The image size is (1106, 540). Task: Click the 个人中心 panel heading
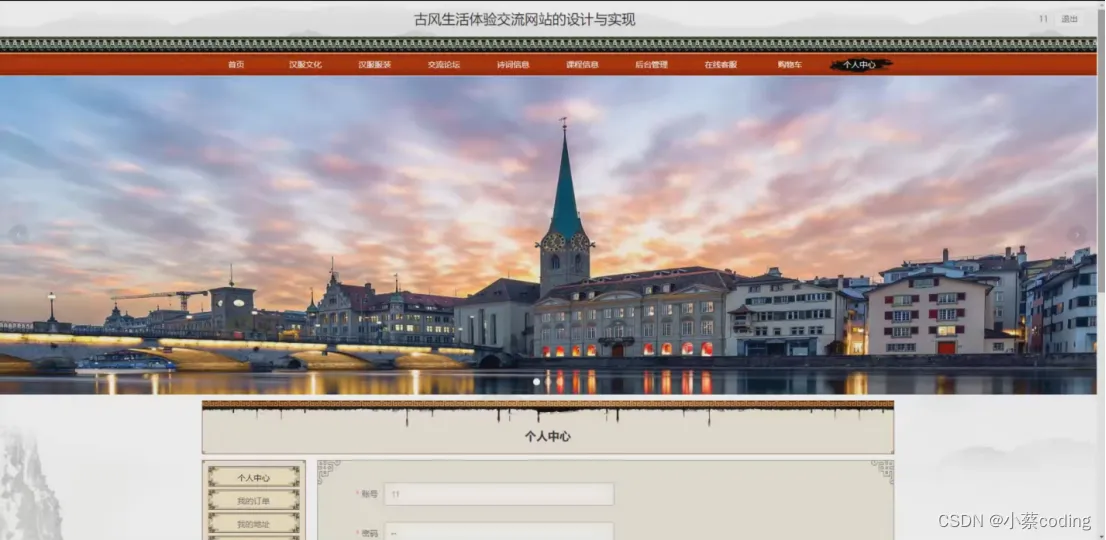[547, 436]
